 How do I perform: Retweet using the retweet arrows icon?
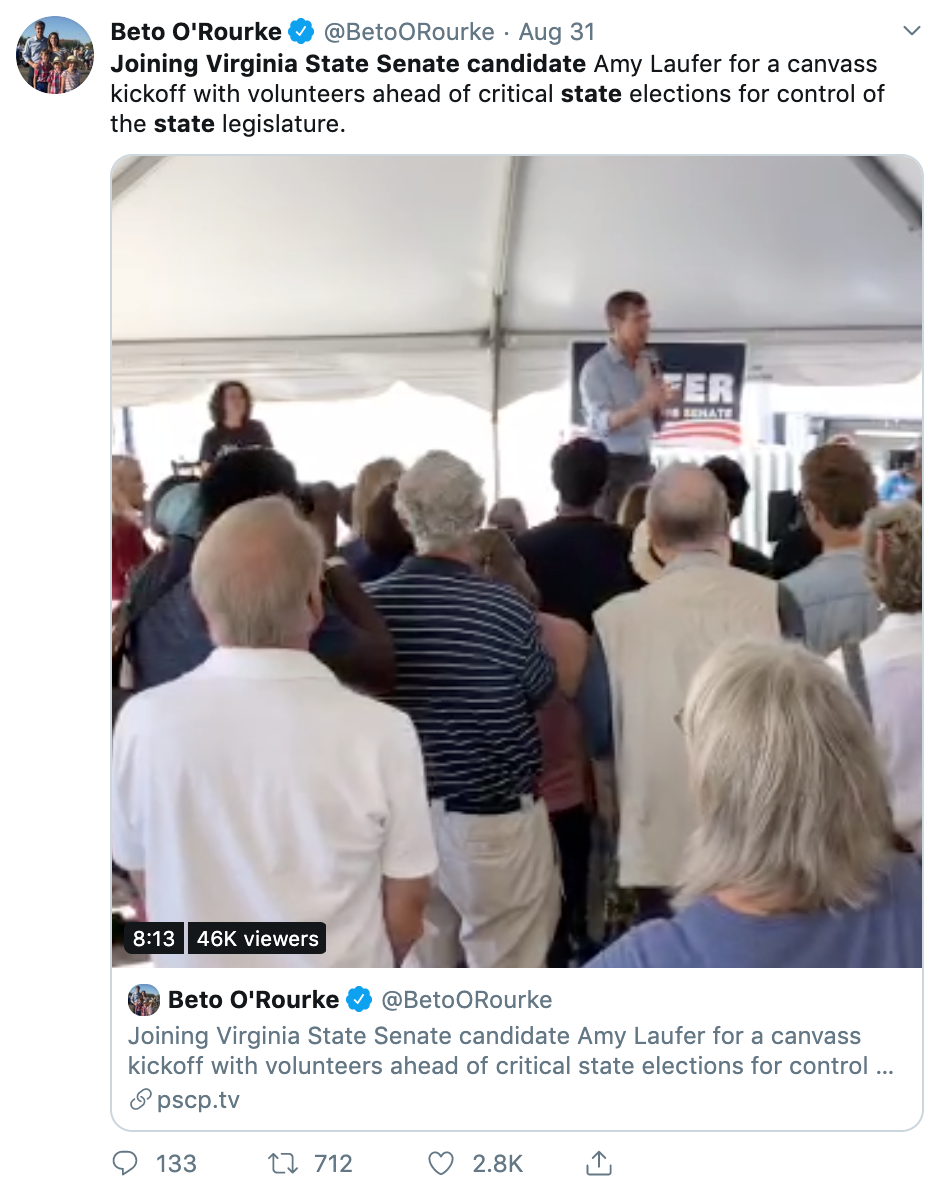point(283,1163)
